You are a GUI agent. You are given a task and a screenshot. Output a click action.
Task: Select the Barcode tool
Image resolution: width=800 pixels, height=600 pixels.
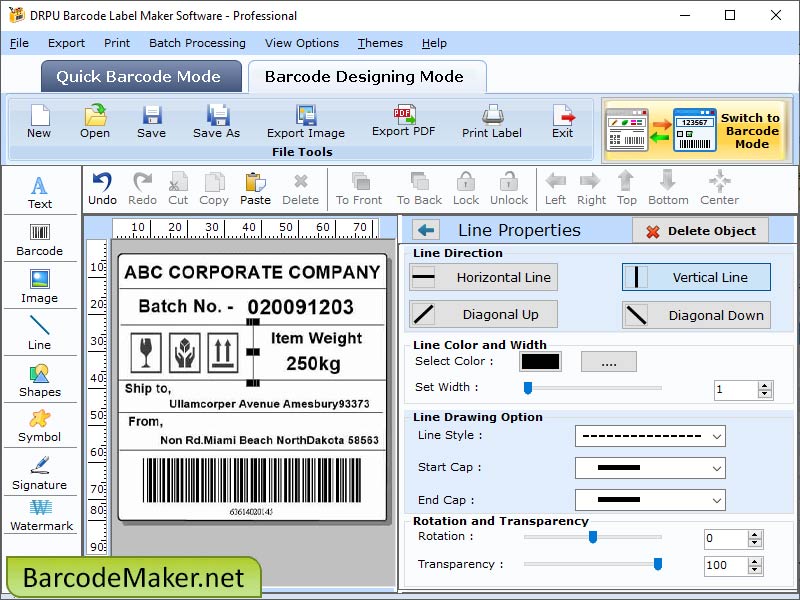(40, 240)
